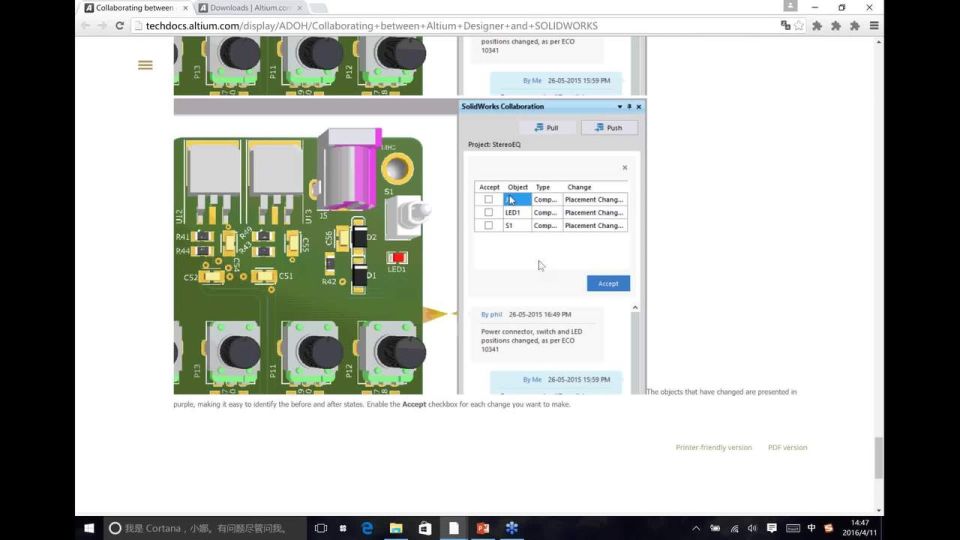Close the Collaborating between tab
960x540 pixels.
pos(186,8)
